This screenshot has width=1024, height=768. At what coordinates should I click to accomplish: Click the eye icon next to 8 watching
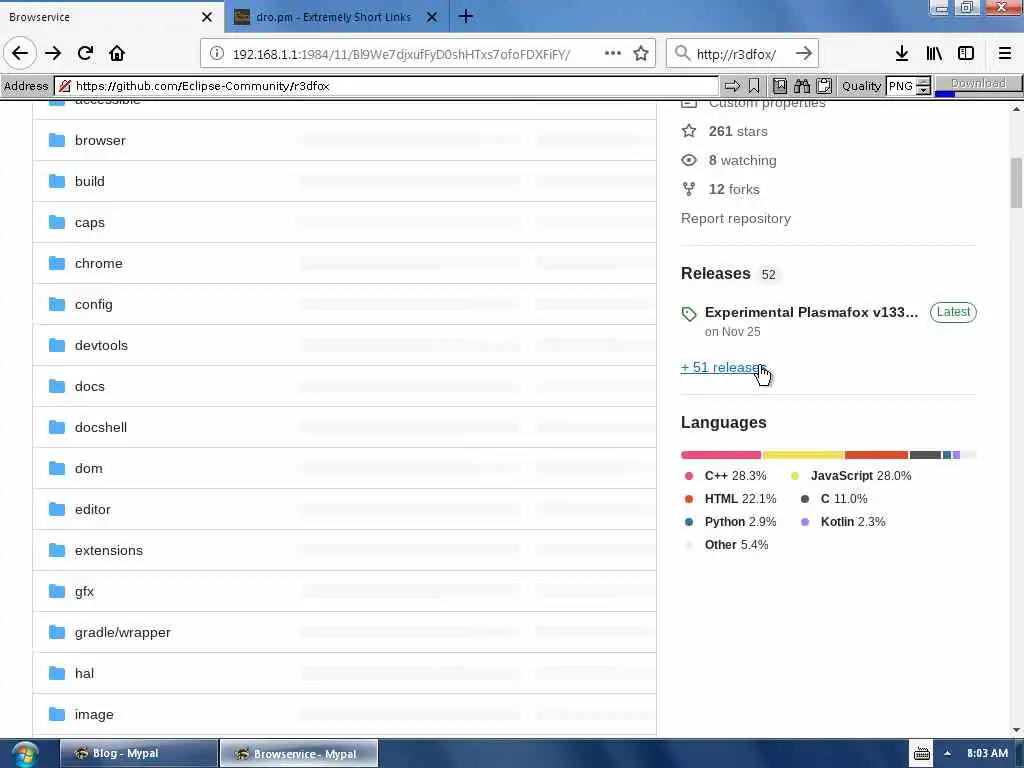pos(689,160)
